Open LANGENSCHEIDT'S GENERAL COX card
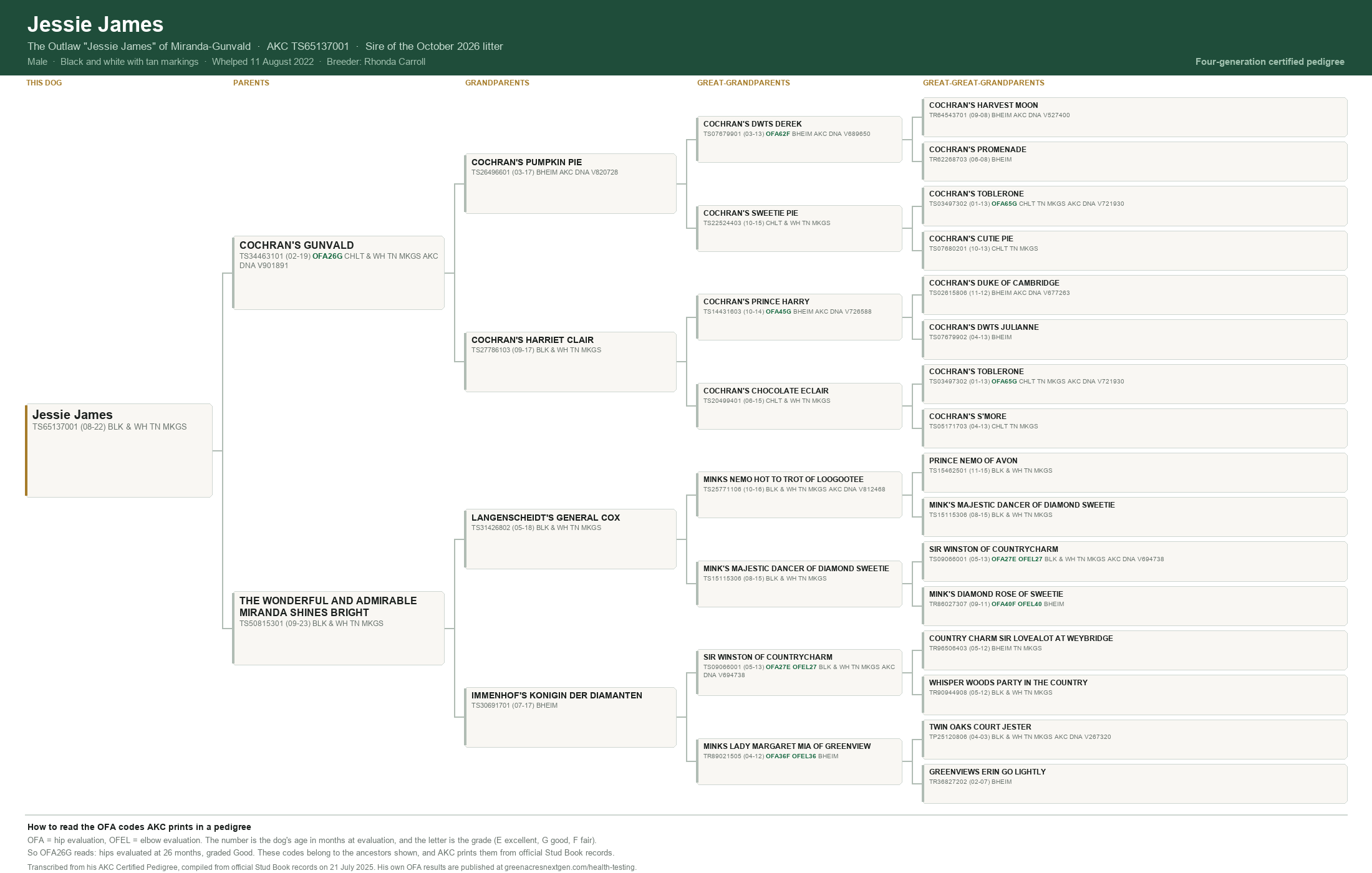The height and width of the screenshot is (873, 1372). point(570,539)
